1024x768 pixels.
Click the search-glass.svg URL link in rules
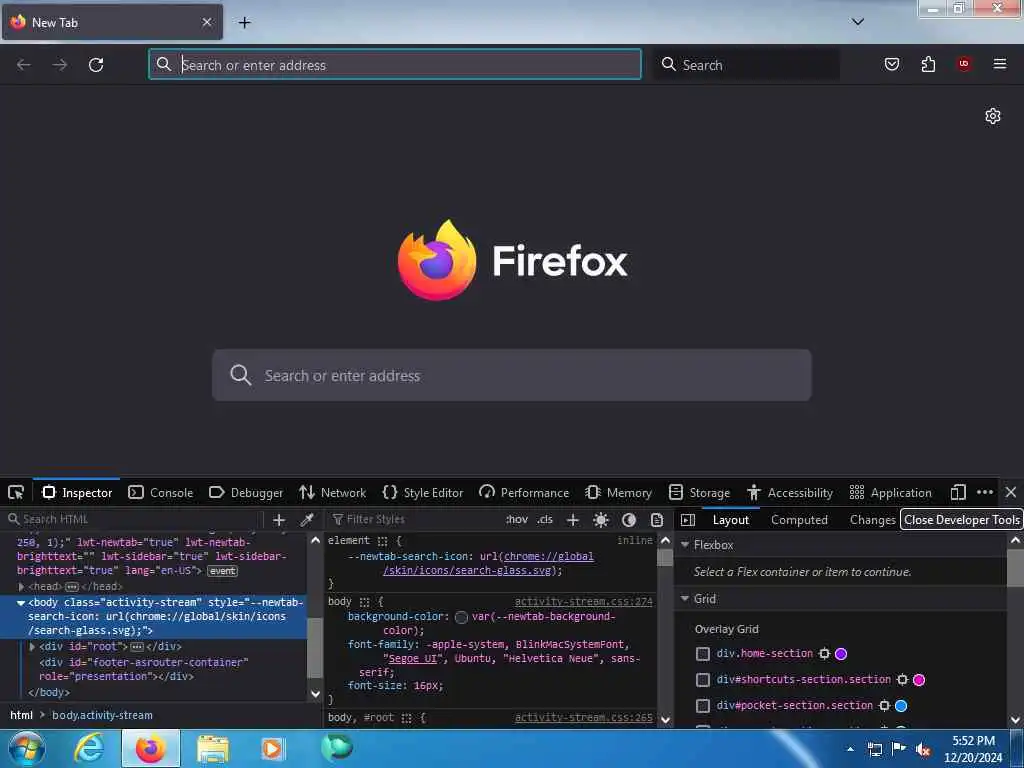click(488, 563)
